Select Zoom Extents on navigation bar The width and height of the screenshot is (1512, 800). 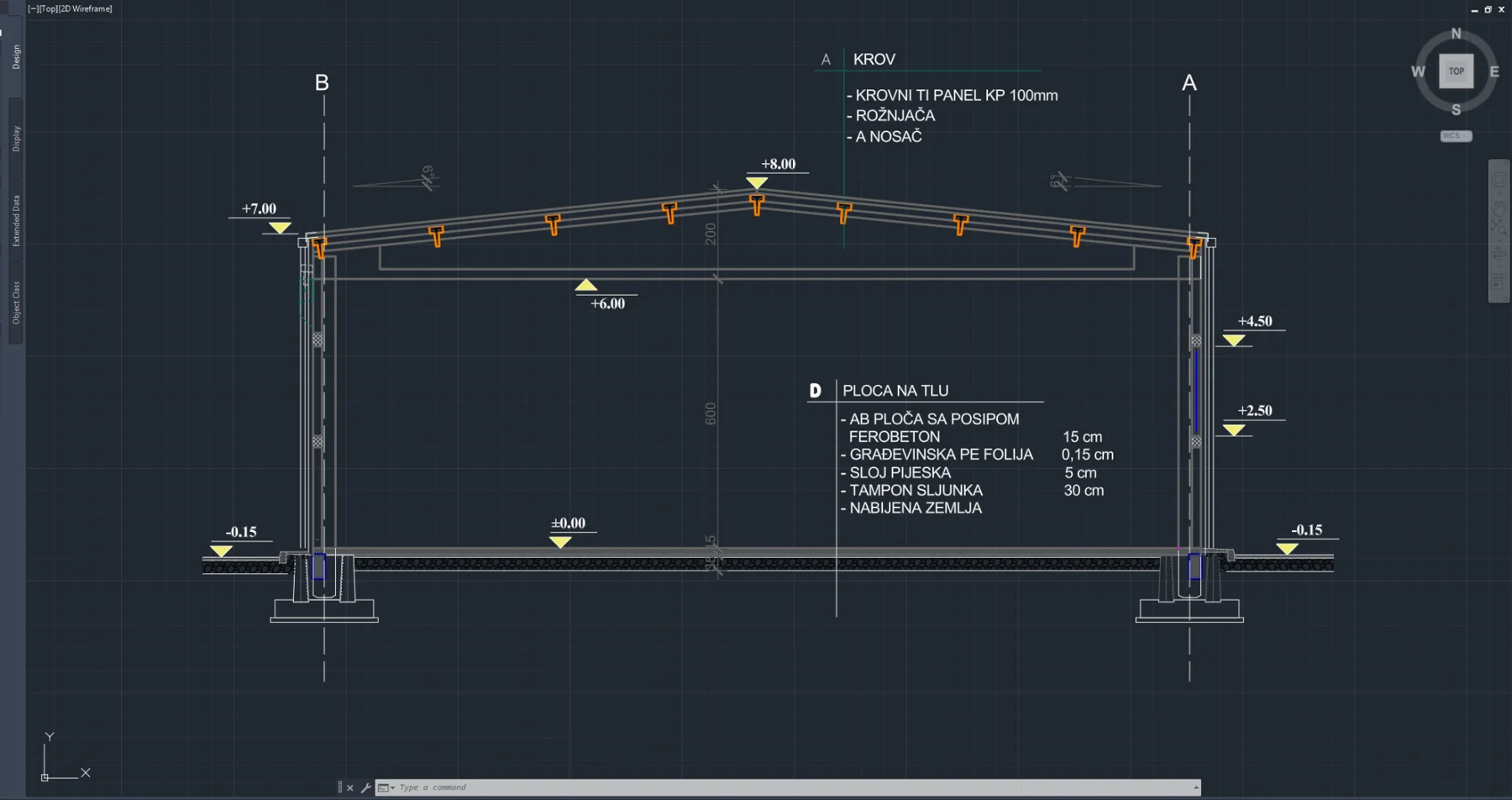(1499, 228)
